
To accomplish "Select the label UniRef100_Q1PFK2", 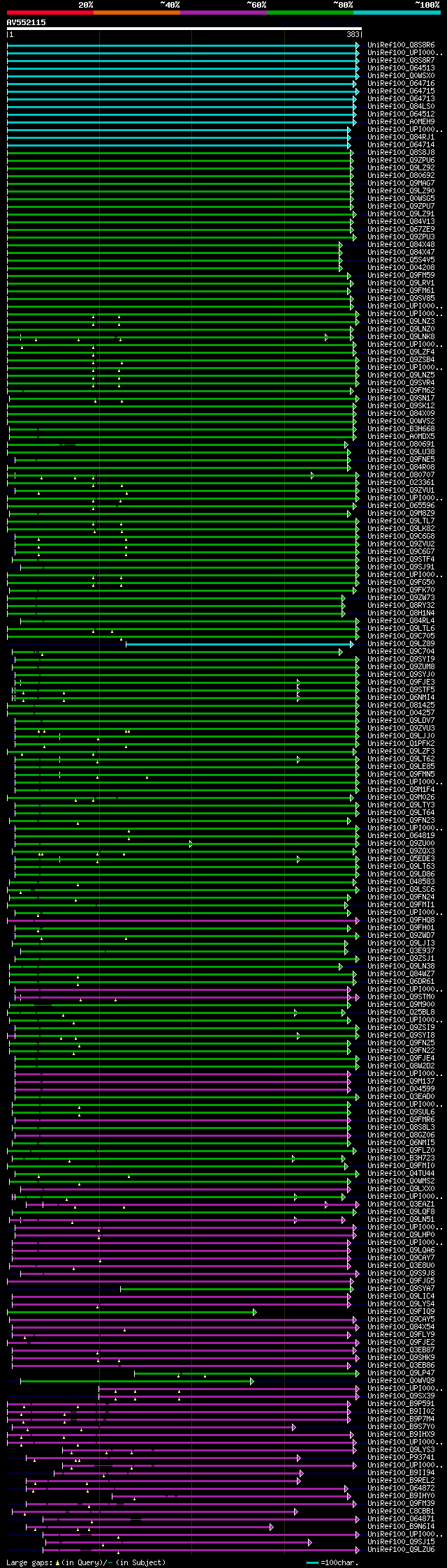I will [x=401, y=744].
